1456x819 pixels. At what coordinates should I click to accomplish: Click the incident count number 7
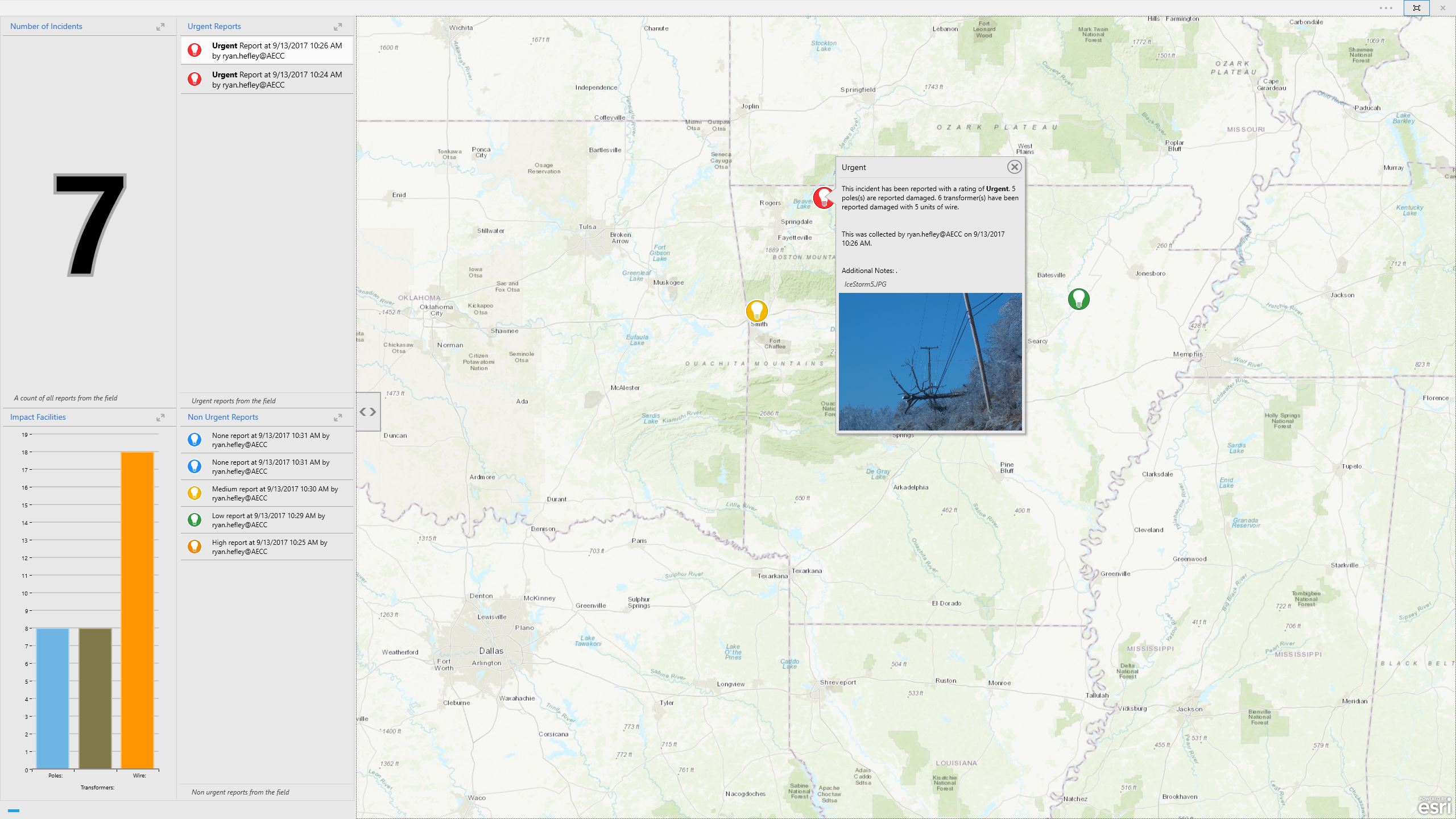89,225
